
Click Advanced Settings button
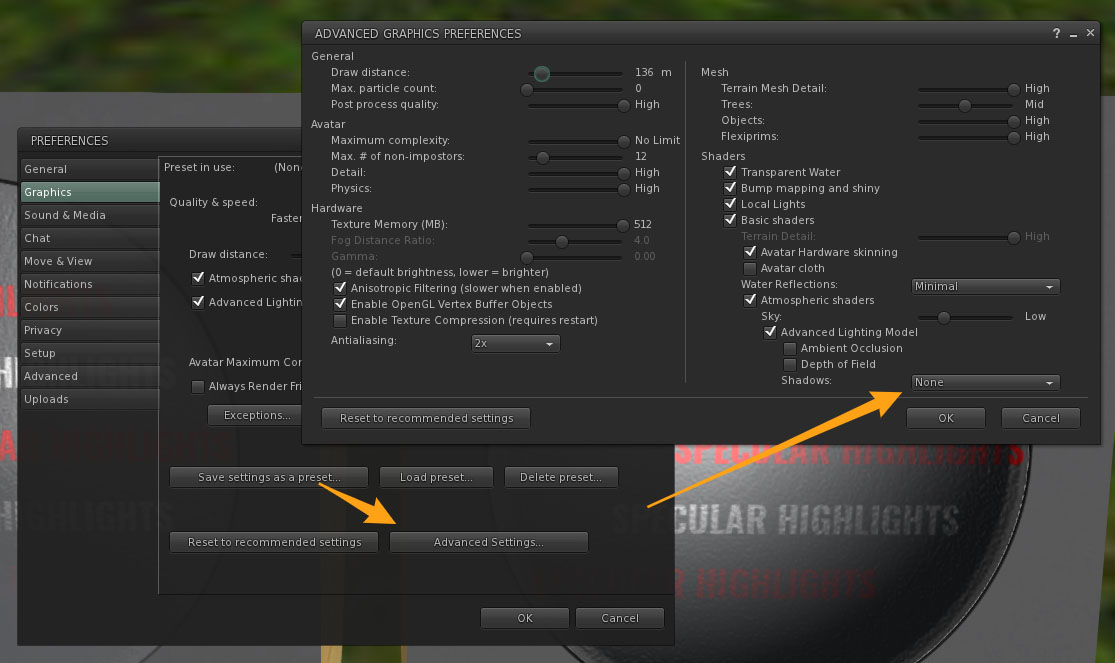point(489,542)
